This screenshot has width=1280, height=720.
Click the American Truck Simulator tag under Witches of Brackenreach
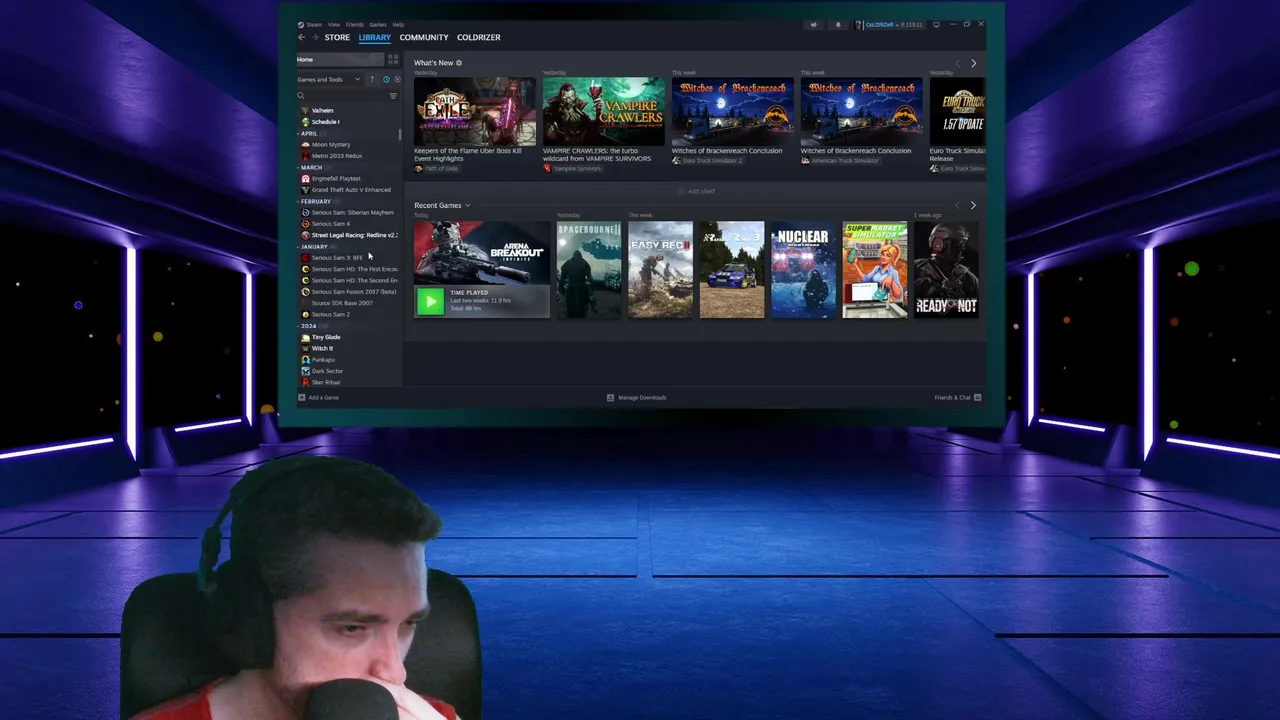pos(840,161)
